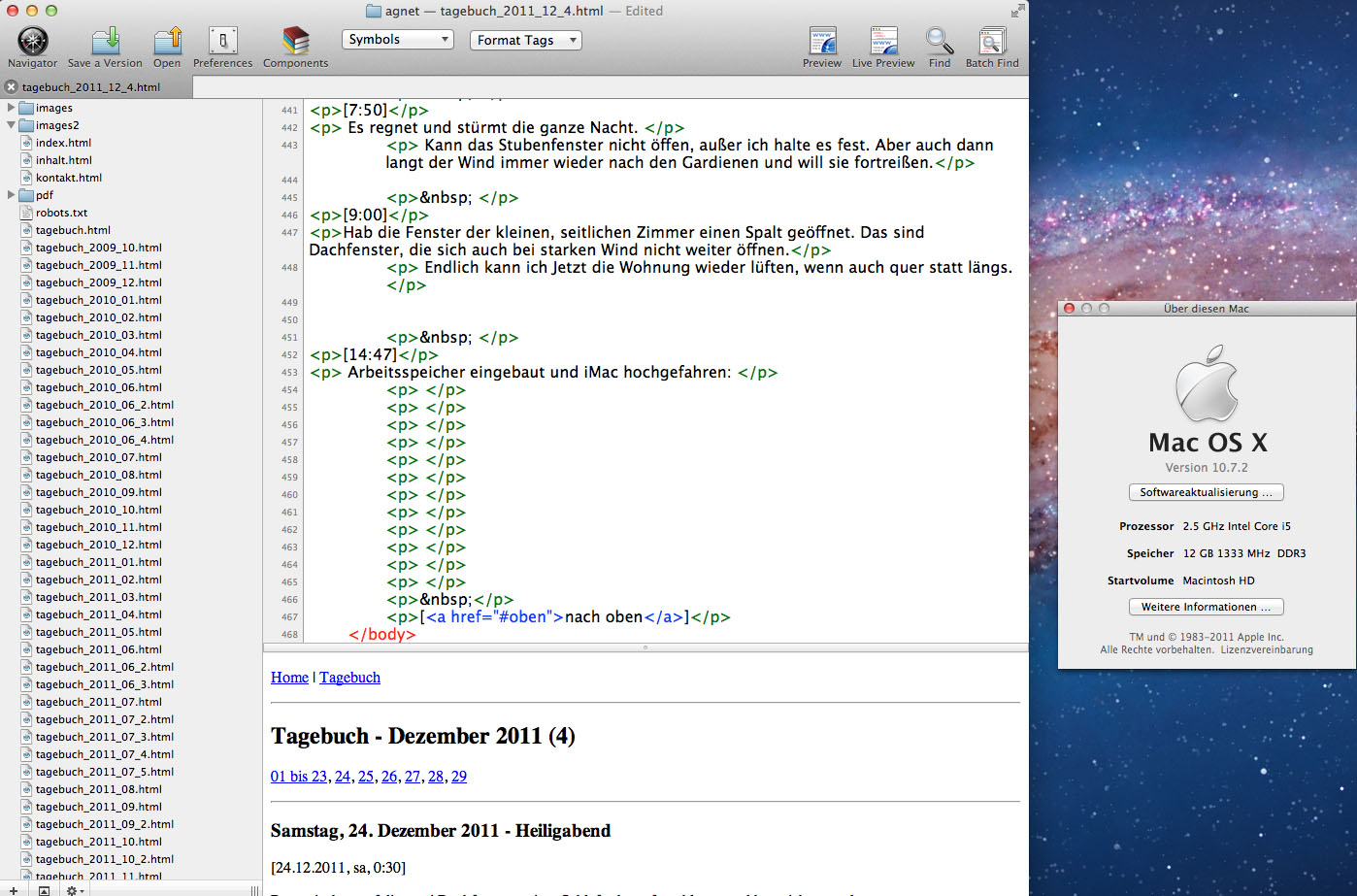The image size is (1357, 896).
Task: Select kontakt.html in file list
Action: (69, 178)
